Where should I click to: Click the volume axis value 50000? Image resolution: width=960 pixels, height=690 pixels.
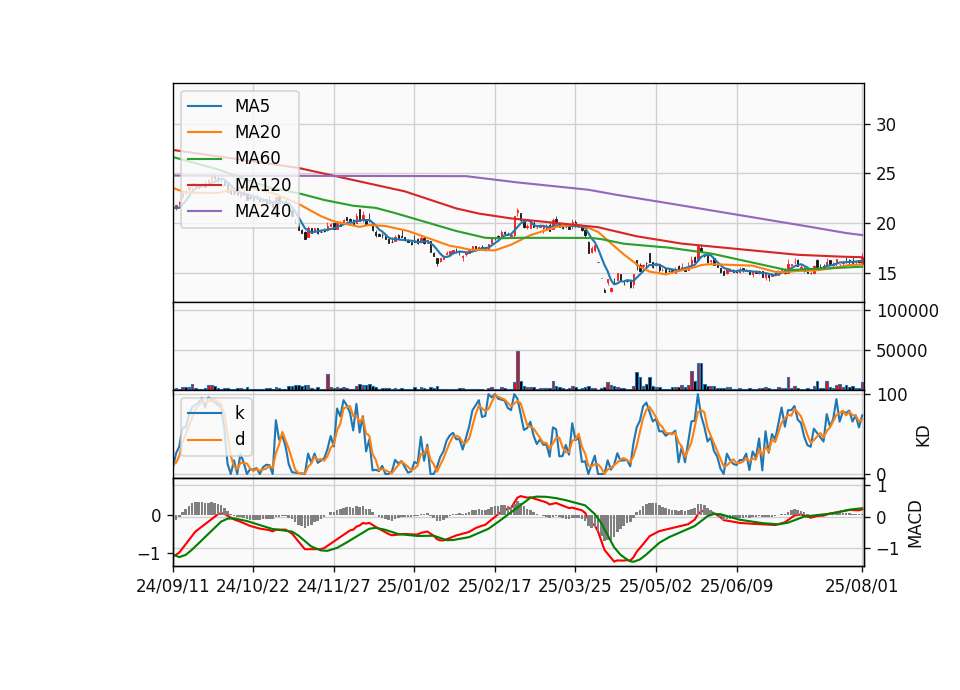click(902, 351)
